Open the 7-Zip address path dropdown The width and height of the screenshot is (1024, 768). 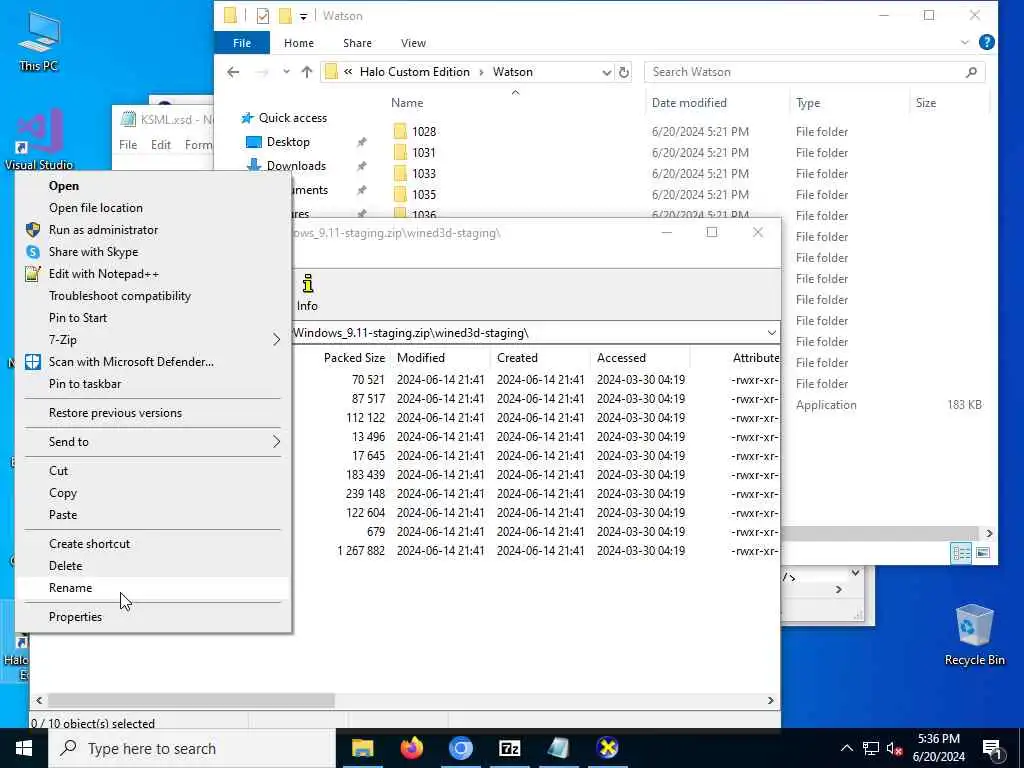coord(771,333)
